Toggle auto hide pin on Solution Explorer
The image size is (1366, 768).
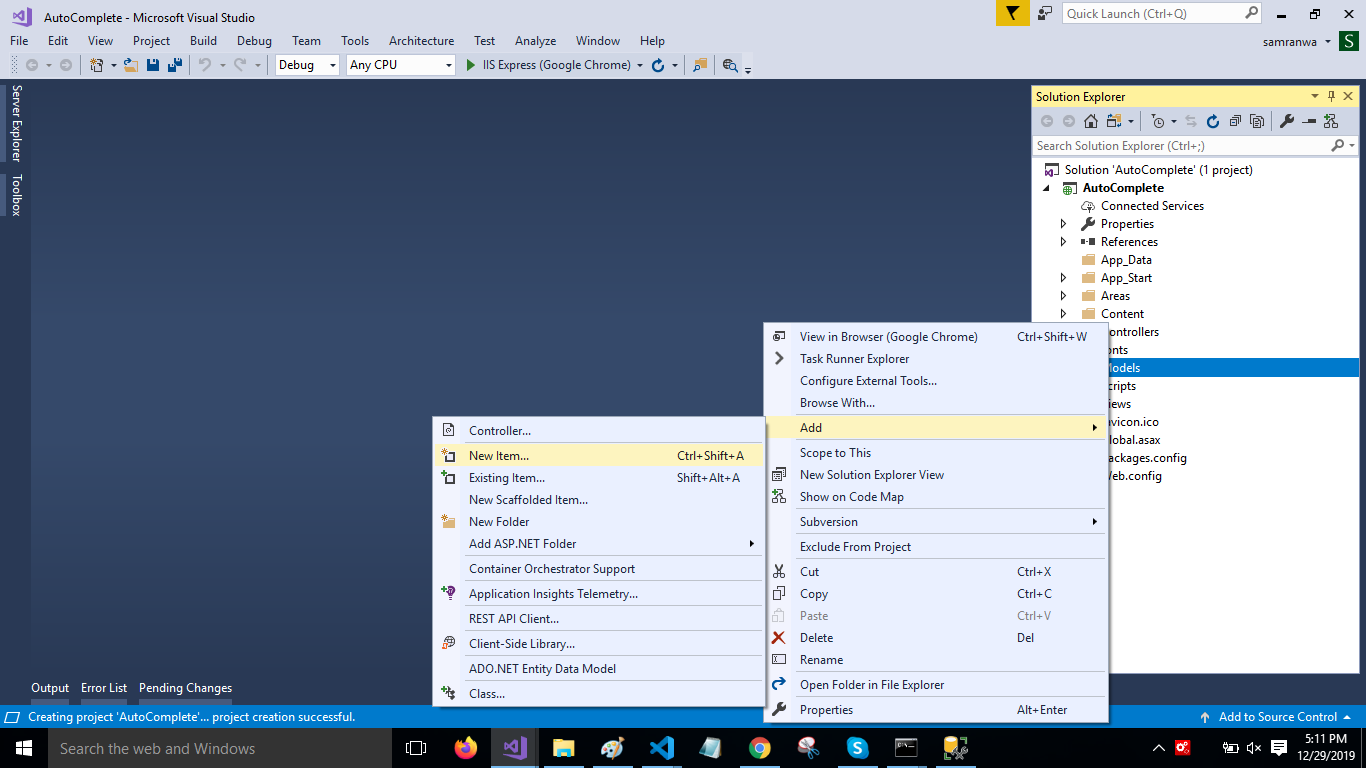coord(1331,96)
